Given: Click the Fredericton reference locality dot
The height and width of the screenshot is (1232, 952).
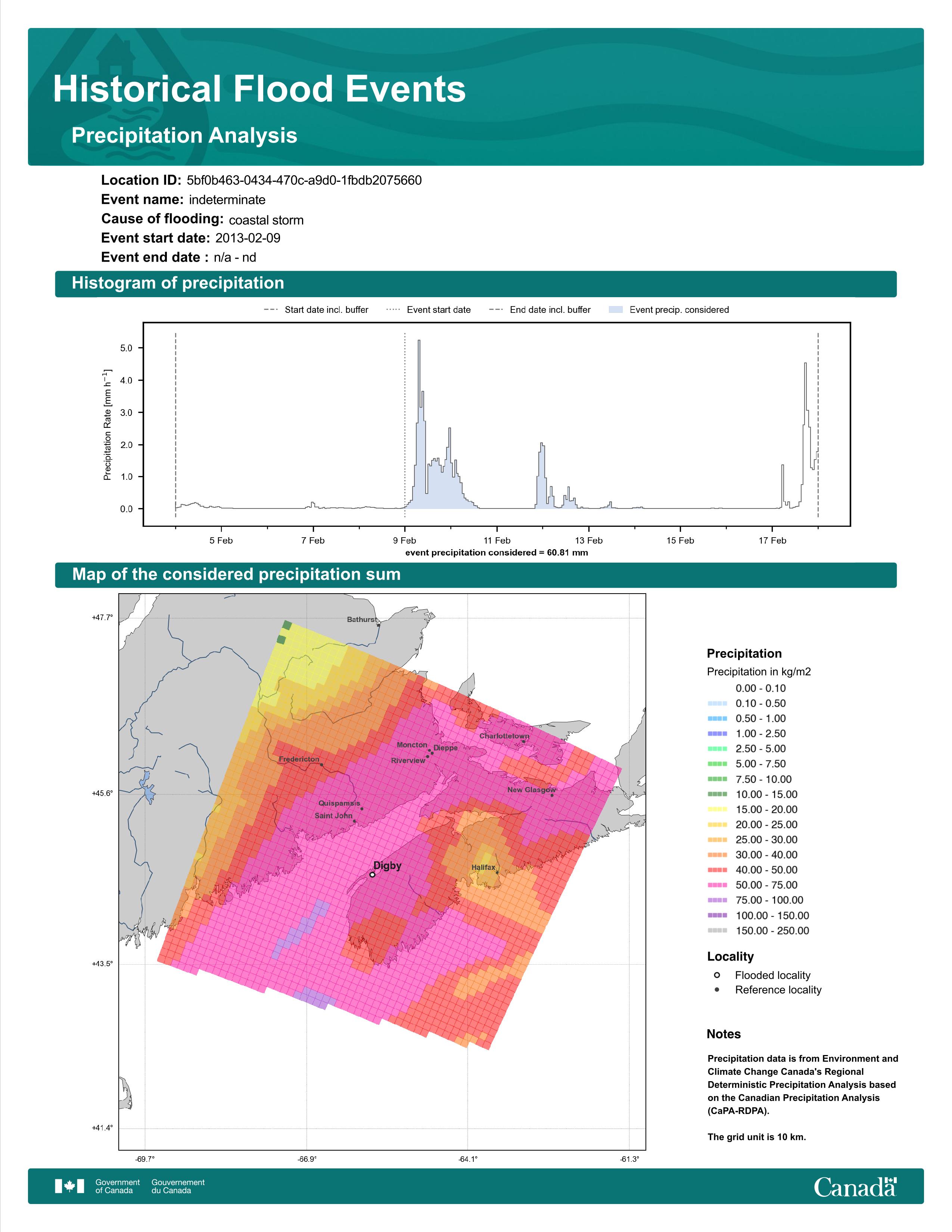Looking at the screenshot, I should point(321,764).
